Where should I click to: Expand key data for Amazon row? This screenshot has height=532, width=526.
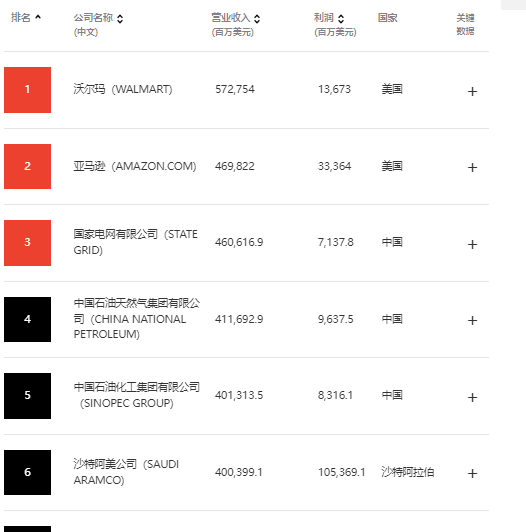[x=472, y=167]
